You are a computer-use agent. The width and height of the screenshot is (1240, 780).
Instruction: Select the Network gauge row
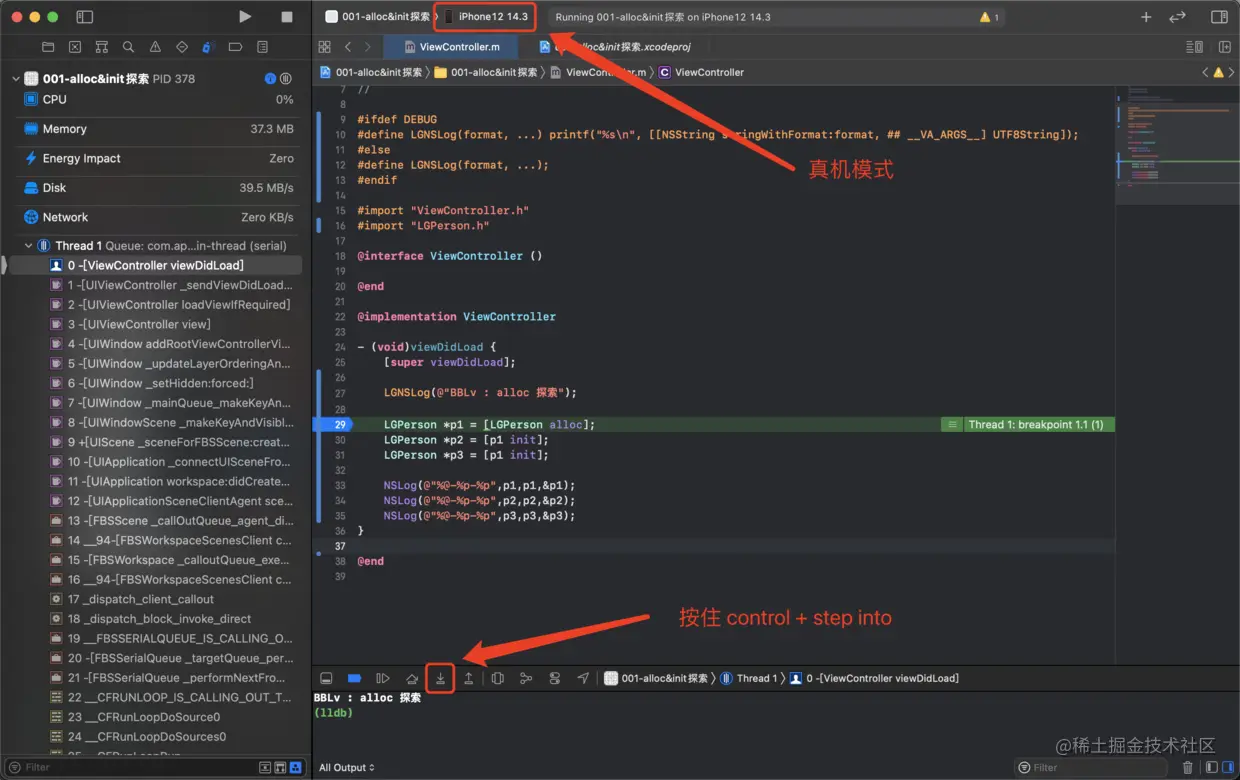coord(157,217)
